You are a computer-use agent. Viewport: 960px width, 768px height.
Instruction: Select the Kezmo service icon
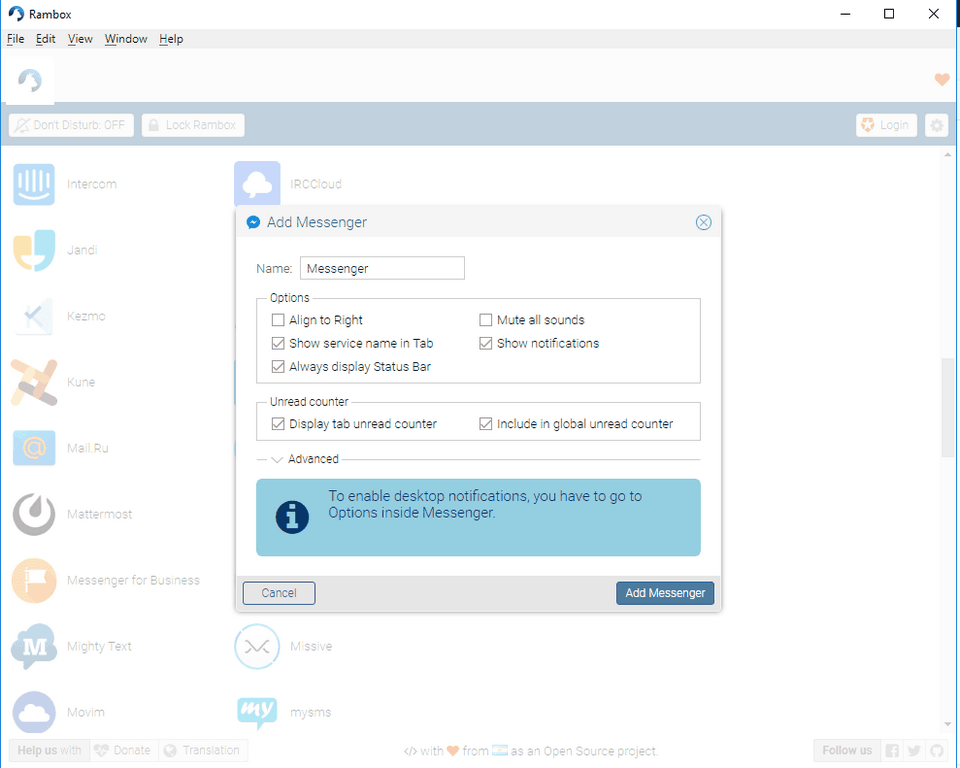tap(34, 316)
